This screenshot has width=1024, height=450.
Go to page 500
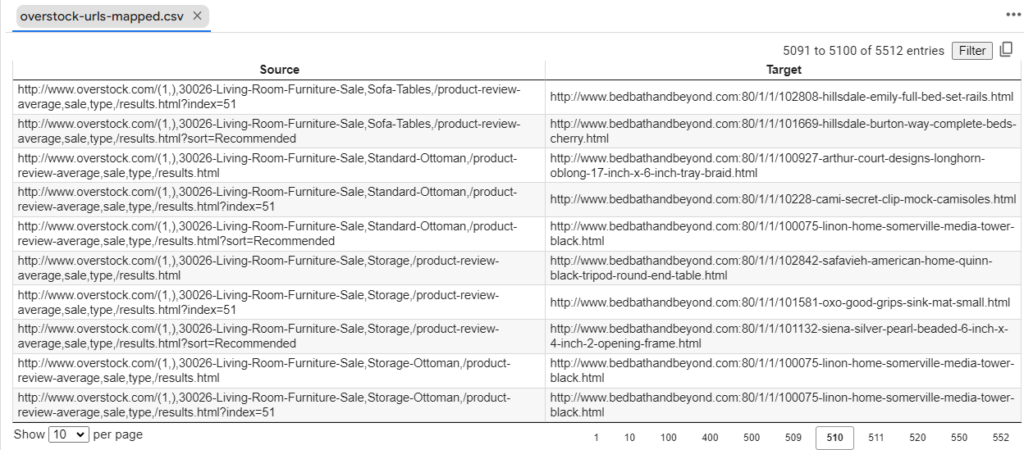pos(751,438)
